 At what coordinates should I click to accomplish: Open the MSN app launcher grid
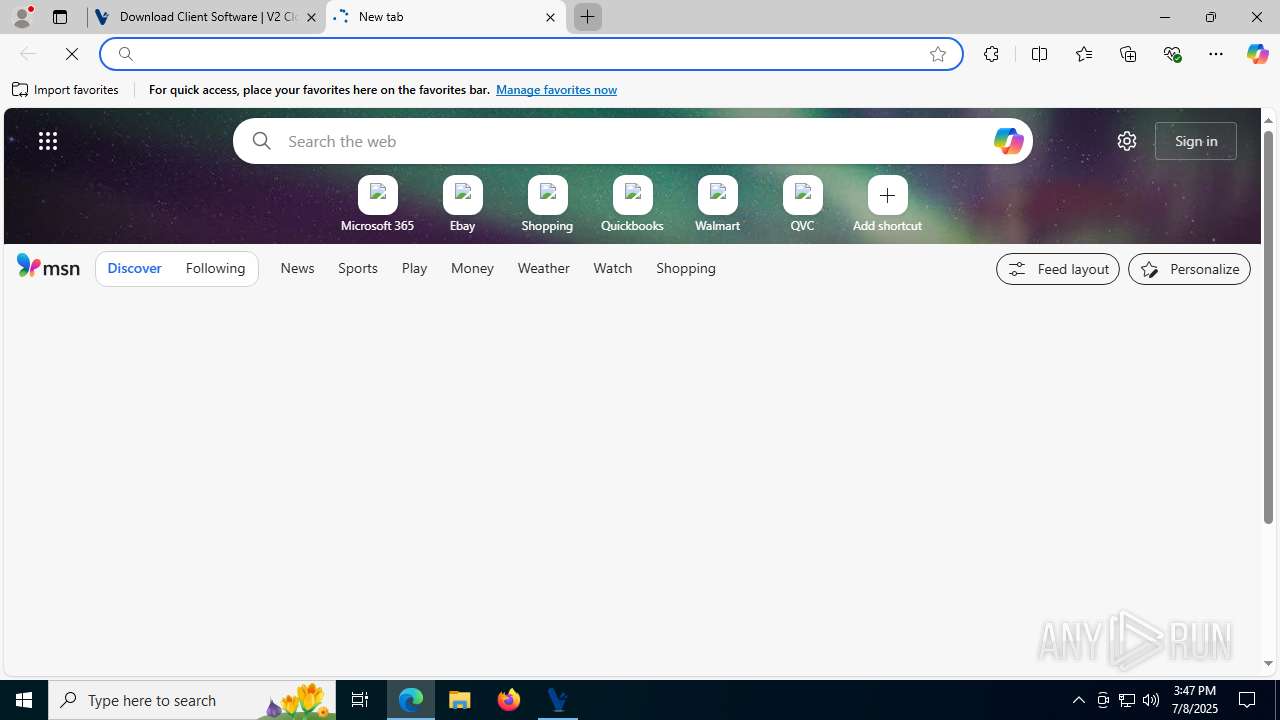point(48,141)
